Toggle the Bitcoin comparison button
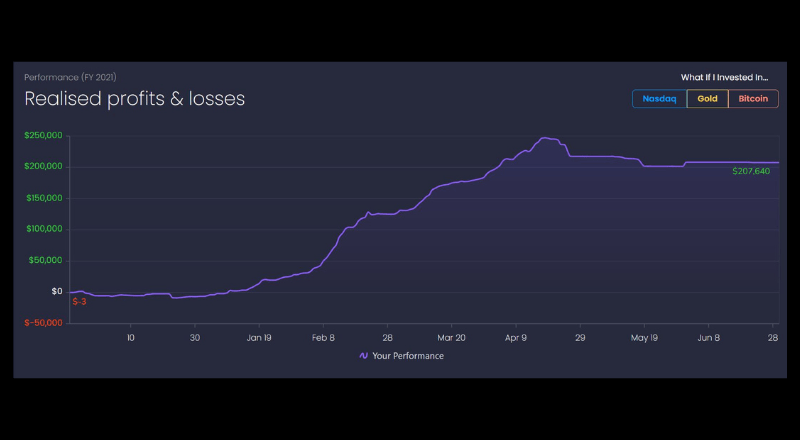 click(753, 99)
